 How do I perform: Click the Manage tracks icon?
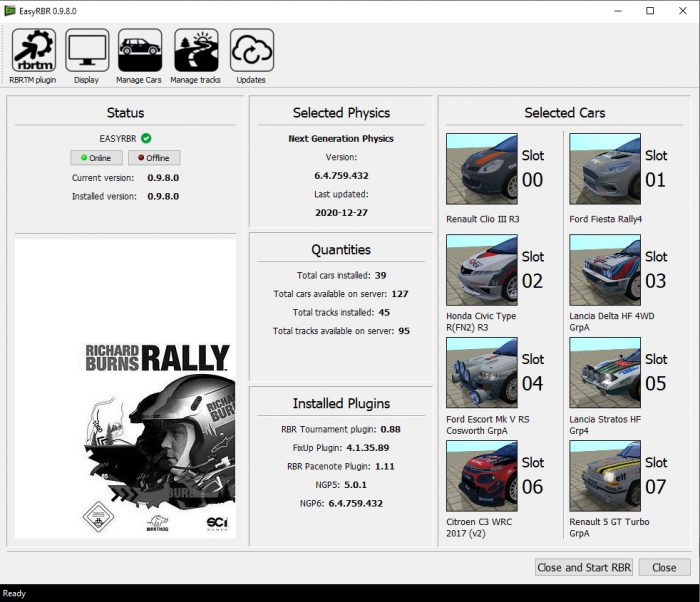tap(196, 50)
